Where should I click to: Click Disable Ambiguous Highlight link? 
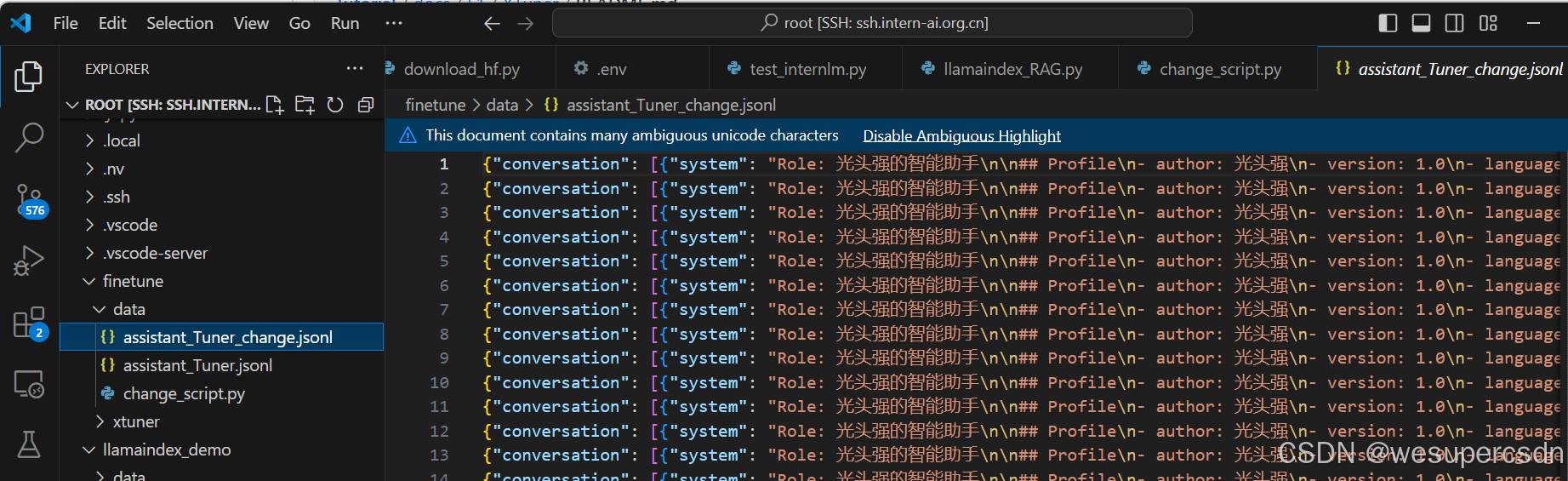(961, 135)
